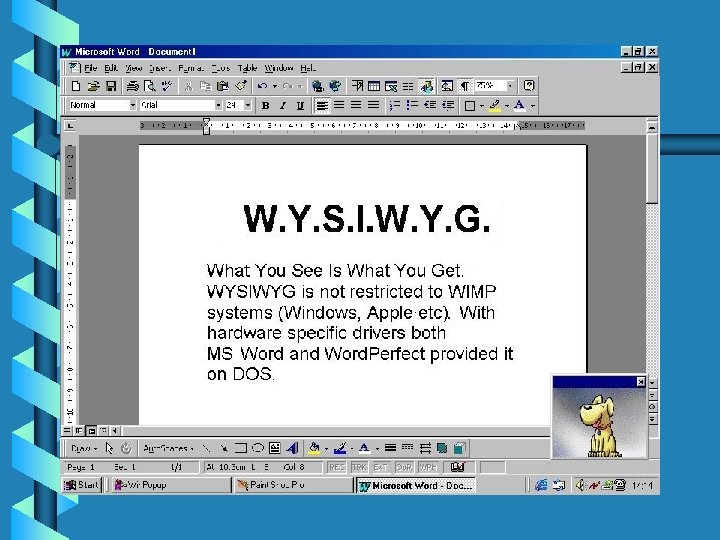Toggle the Drawing toolbar icon

[427, 86]
